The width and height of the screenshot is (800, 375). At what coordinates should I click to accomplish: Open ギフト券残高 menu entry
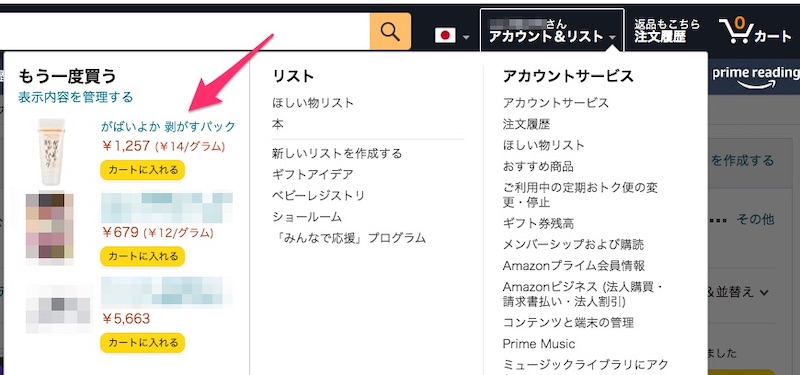click(538, 223)
